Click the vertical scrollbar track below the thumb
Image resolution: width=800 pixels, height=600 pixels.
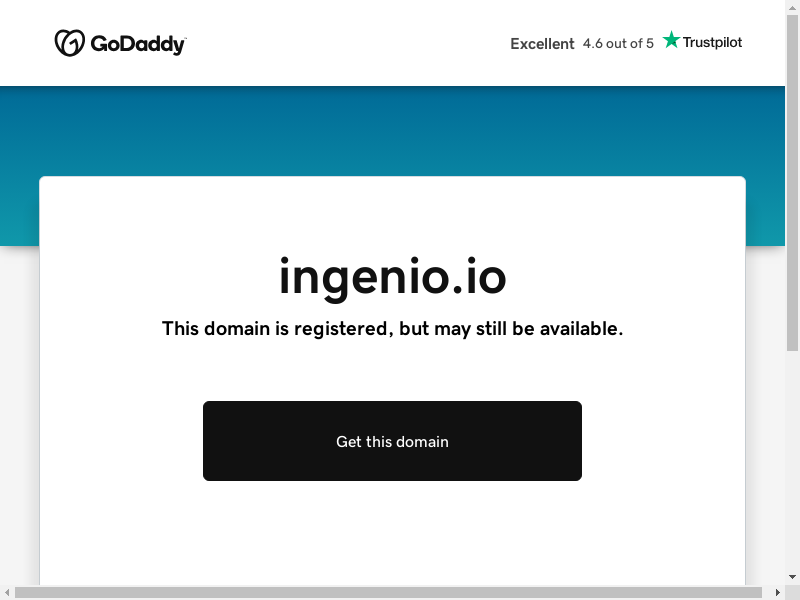click(792, 461)
